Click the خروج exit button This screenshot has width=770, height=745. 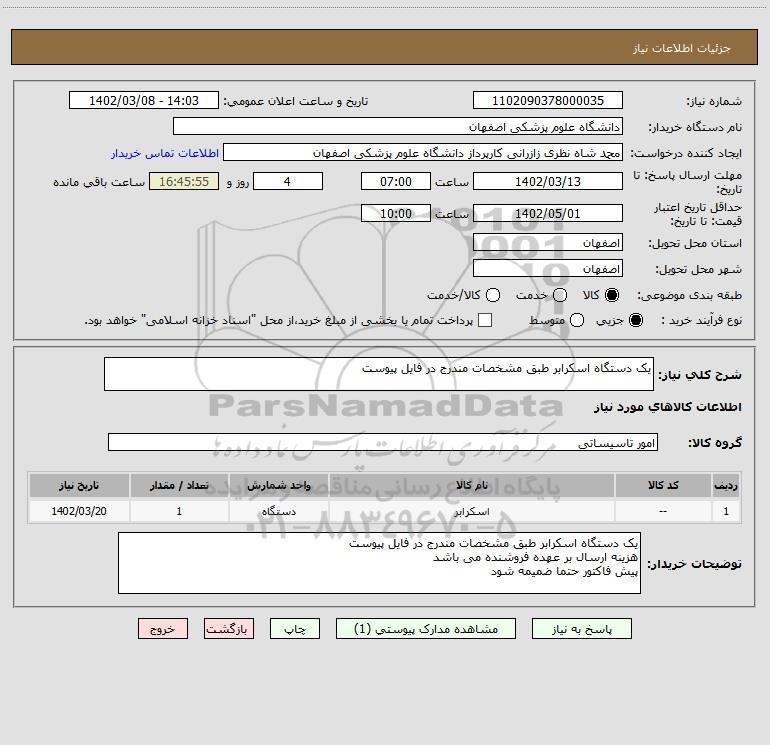tap(163, 629)
